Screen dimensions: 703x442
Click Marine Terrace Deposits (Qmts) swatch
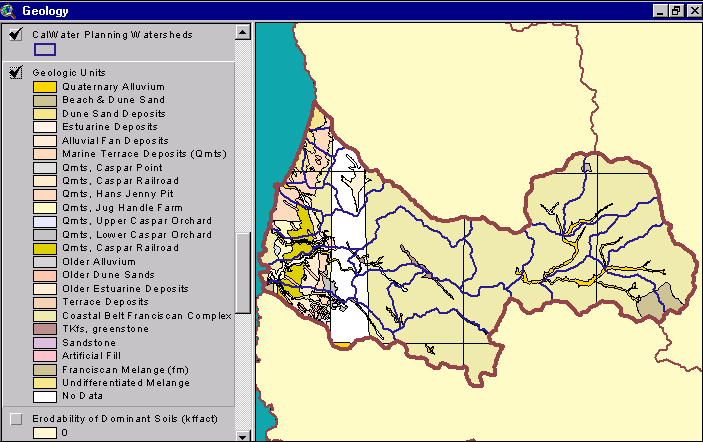[x=45, y=154]
